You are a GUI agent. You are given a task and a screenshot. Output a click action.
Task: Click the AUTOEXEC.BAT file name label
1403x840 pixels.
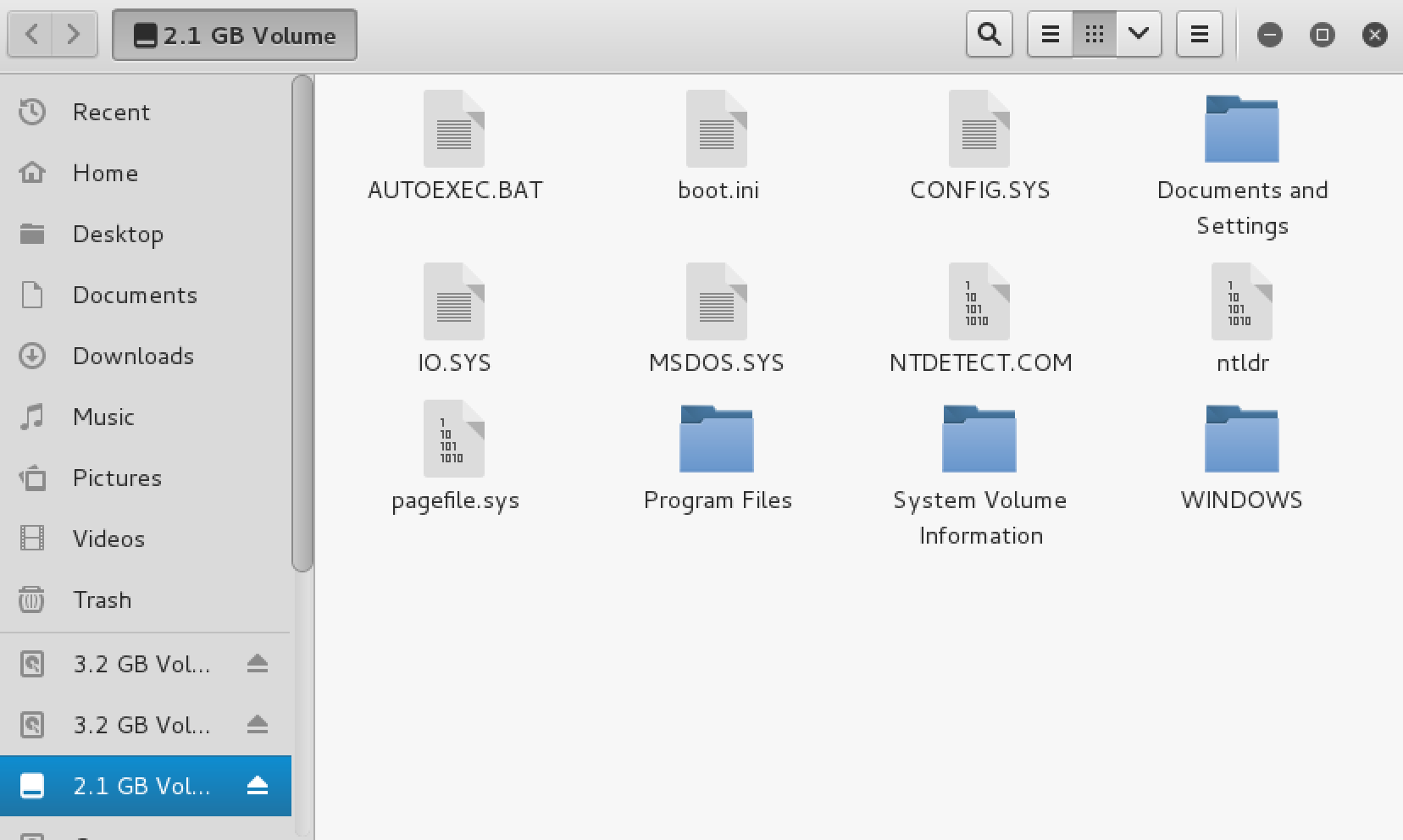coord(455,190)
